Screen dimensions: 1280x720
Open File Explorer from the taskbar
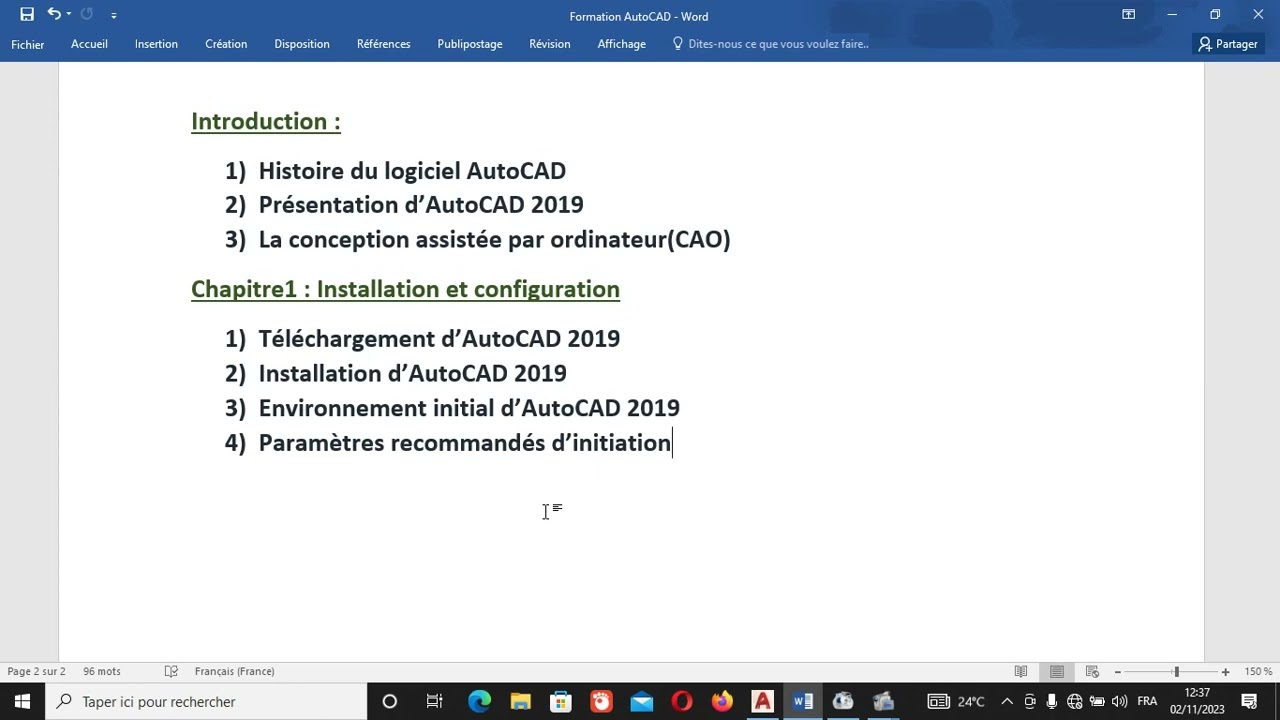pyautogui.click(x=520, y=702)
